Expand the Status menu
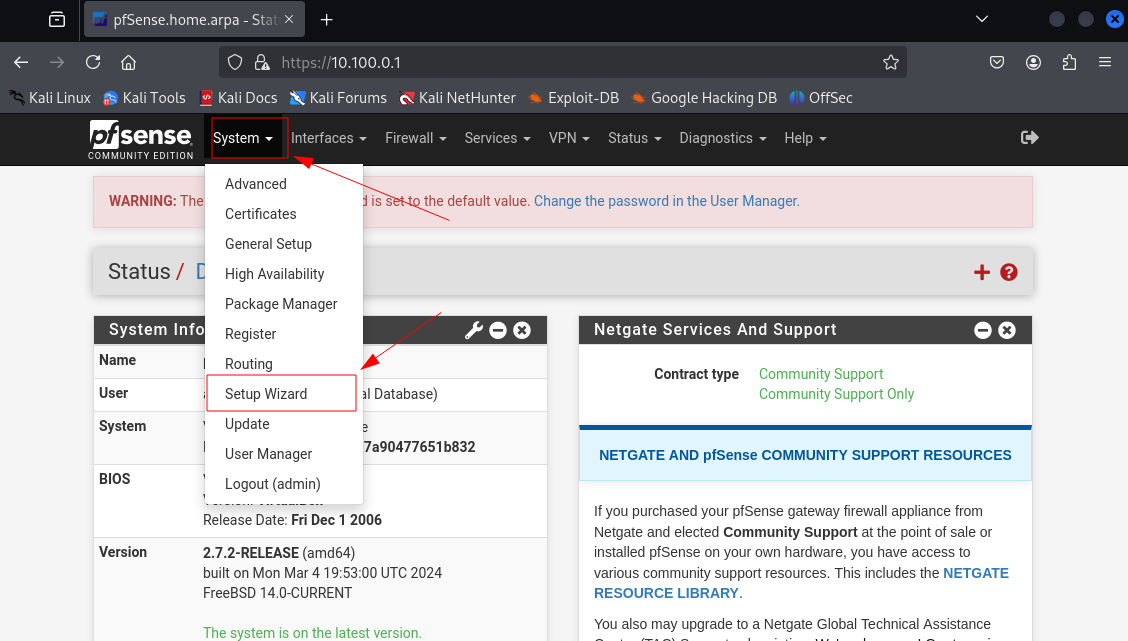 634,138
